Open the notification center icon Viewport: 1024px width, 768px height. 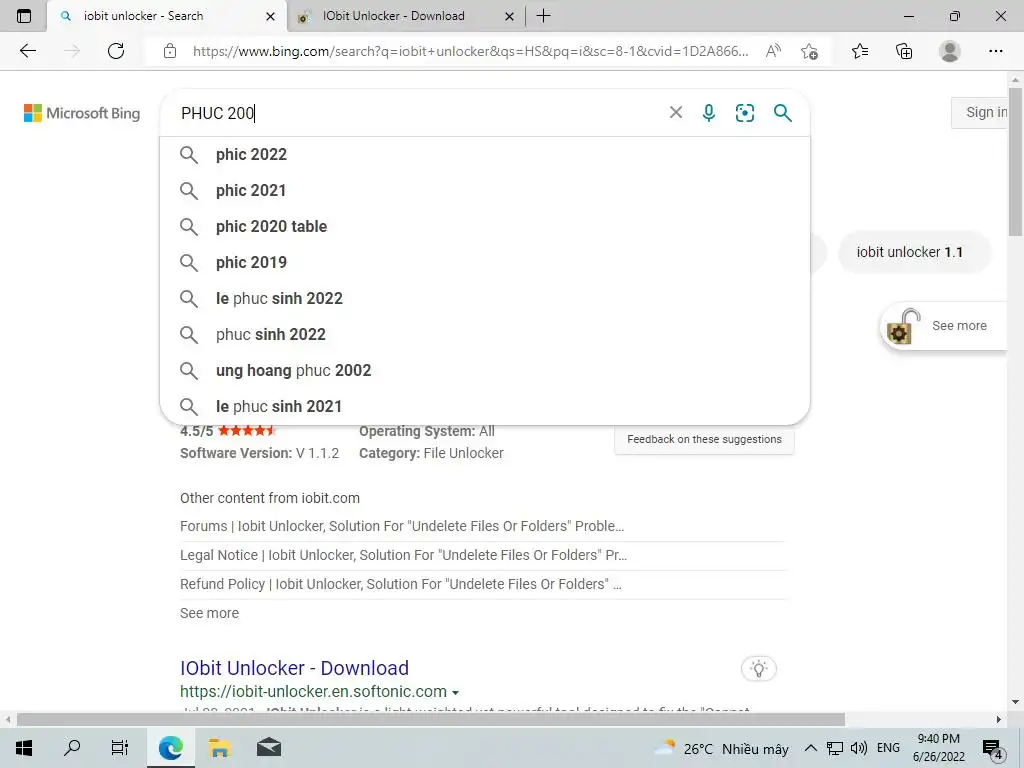[993, 749]
